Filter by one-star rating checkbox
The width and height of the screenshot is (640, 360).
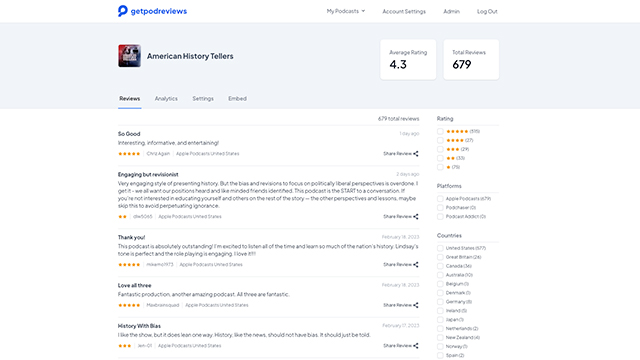coord(440,167)
